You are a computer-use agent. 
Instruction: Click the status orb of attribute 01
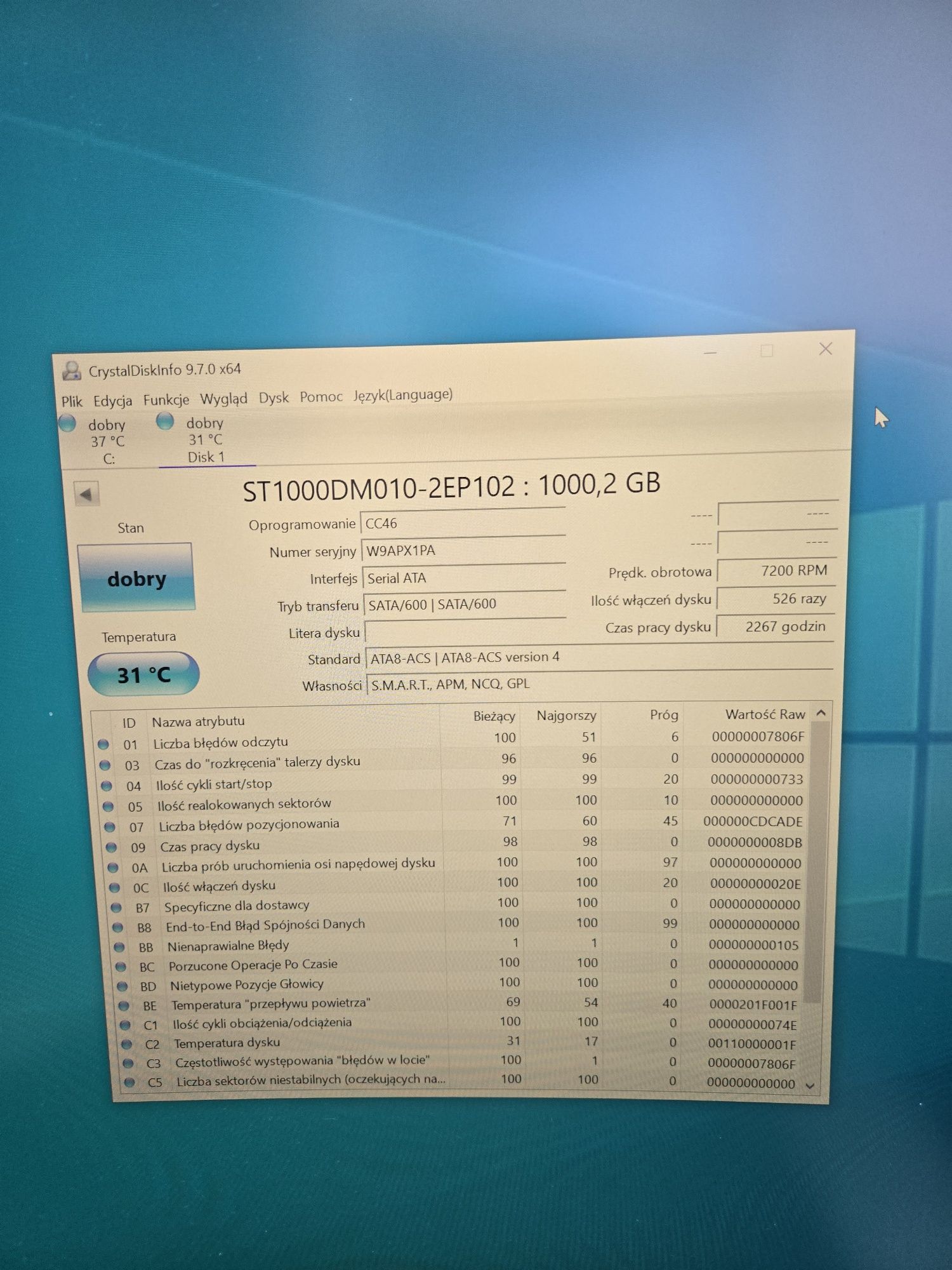click(x=103, y=744)
